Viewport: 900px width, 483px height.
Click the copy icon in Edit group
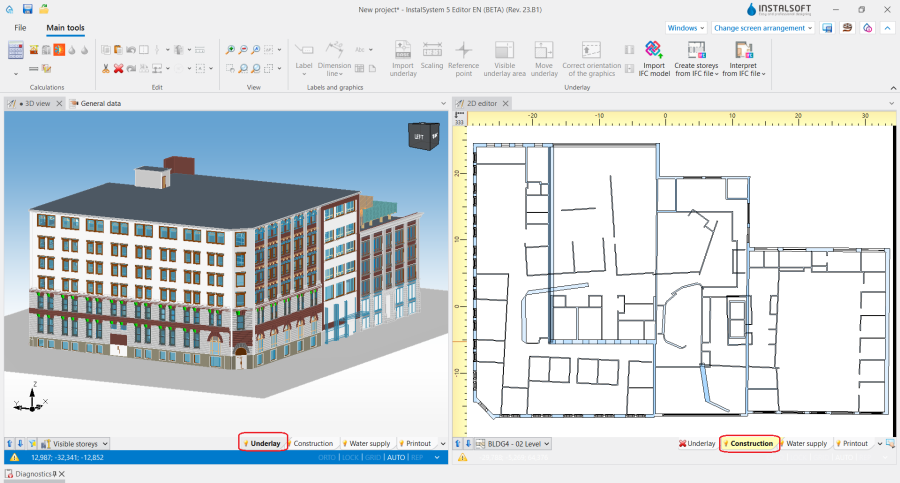tap(106, 50)
